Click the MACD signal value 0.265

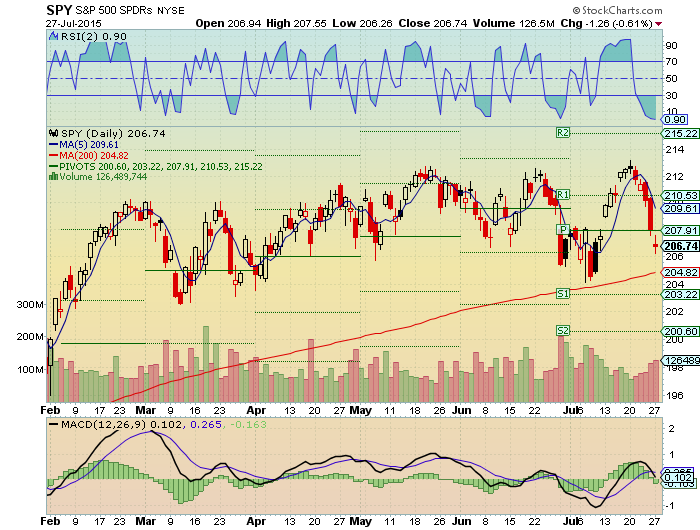[x=206, y=424]
